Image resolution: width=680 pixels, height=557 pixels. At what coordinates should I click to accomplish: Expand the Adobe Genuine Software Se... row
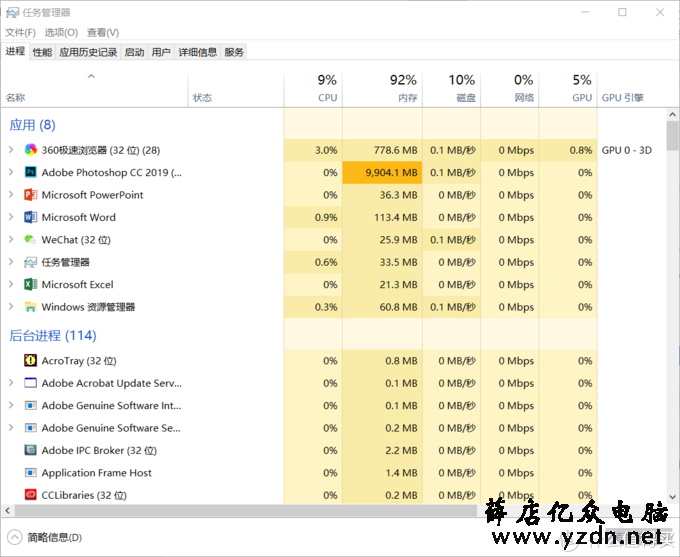click(11, 428)
